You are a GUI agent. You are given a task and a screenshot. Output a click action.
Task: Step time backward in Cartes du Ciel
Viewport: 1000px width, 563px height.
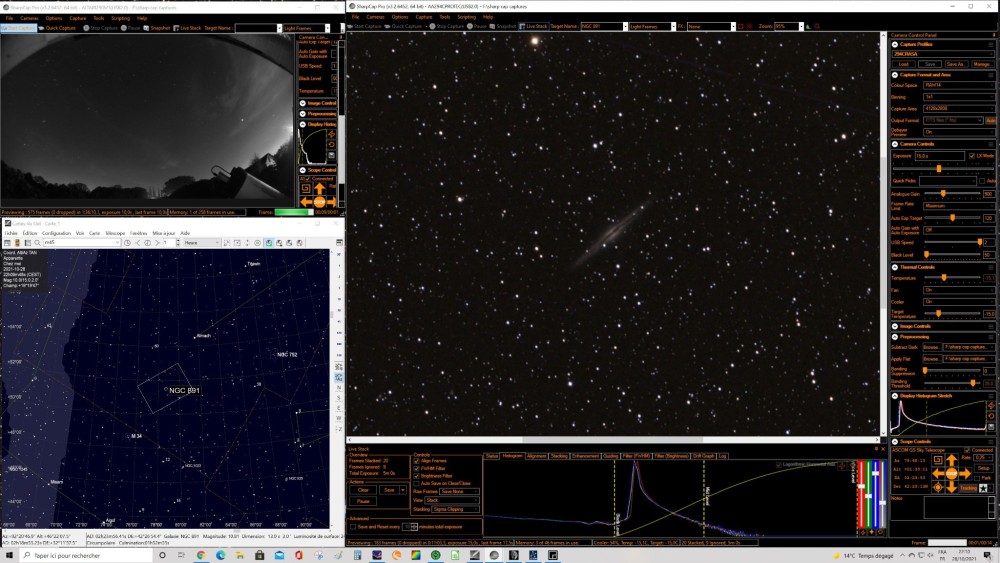(138, 243)
